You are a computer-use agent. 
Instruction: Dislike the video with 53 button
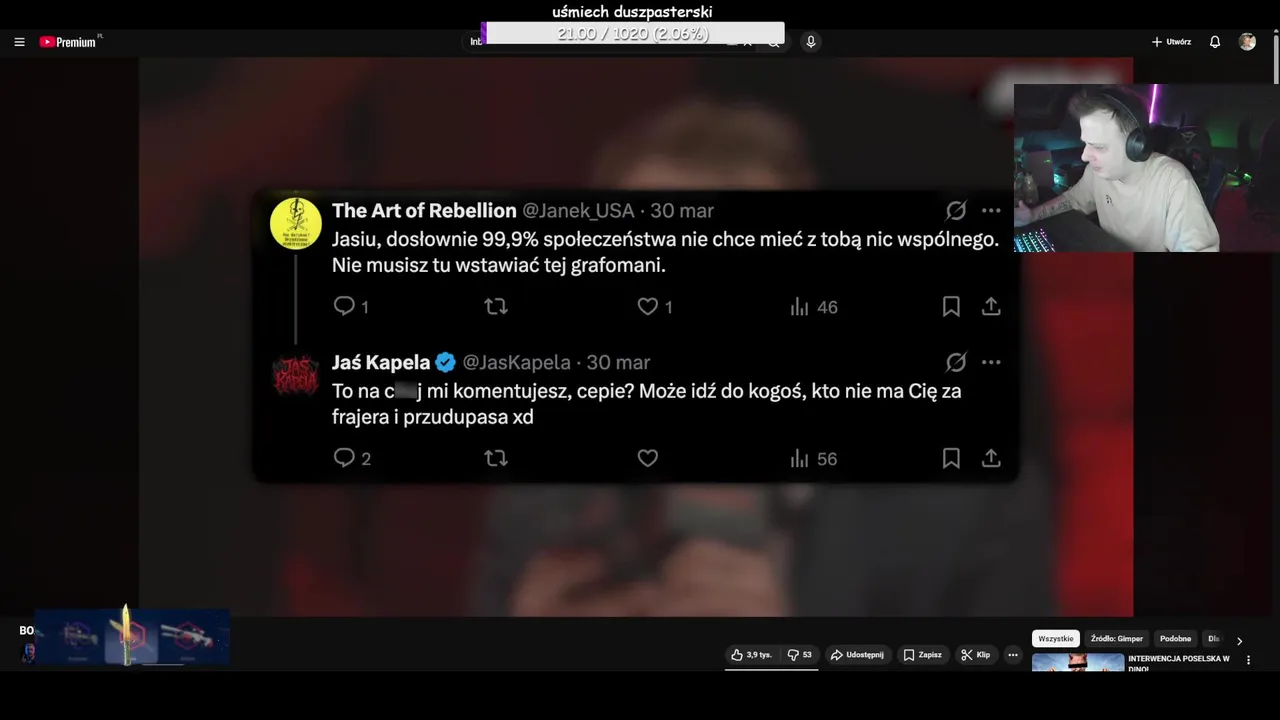[799, 655]
